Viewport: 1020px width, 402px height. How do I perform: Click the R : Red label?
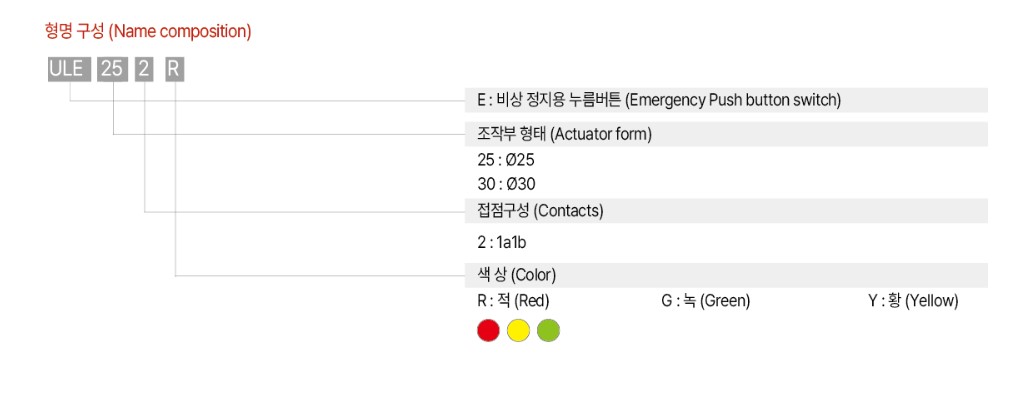[513, 301]
